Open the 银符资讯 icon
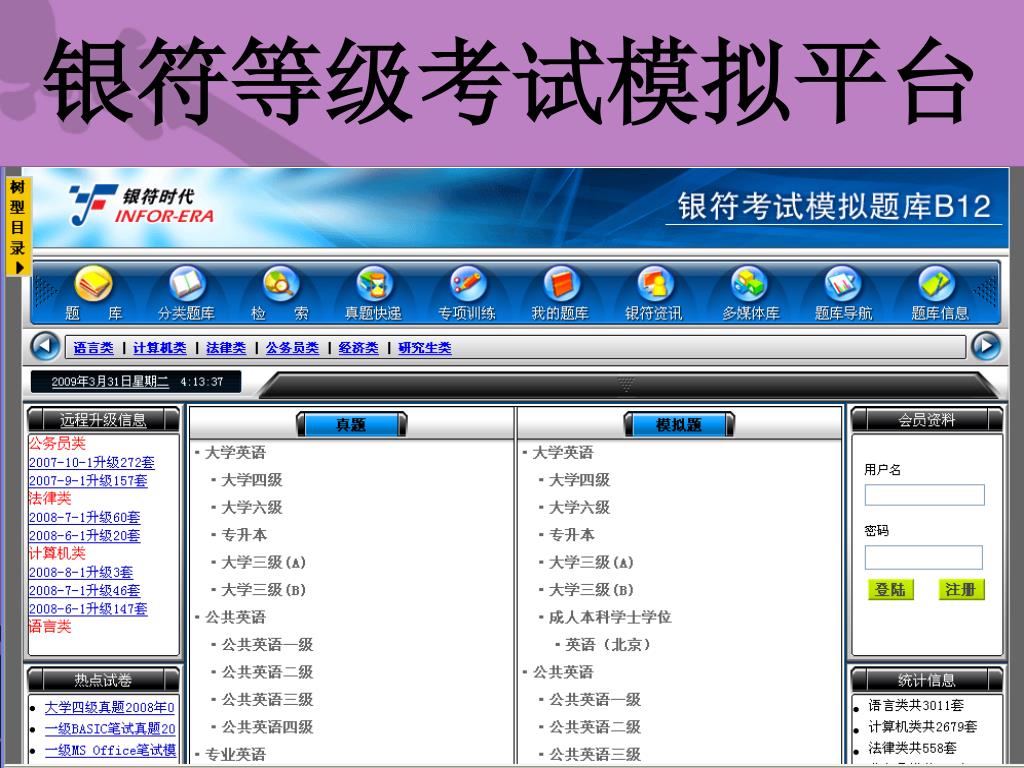 click(655, 284)
